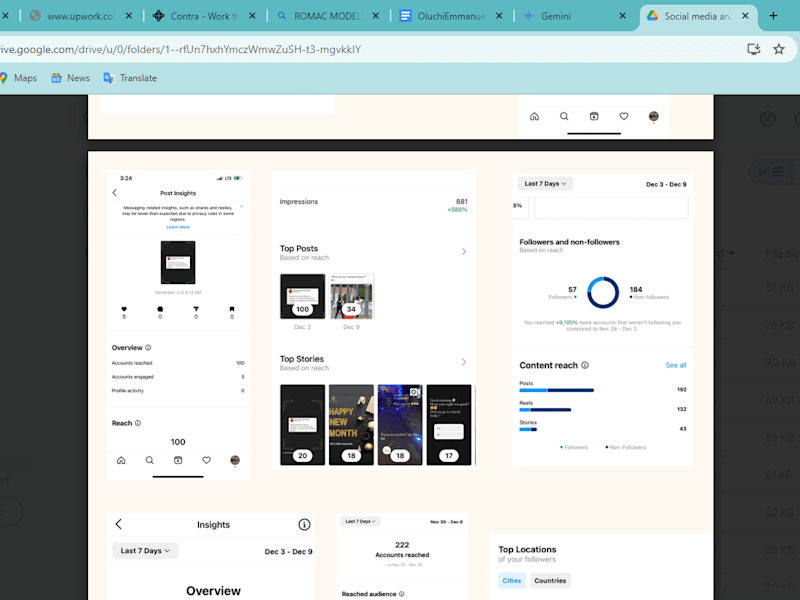Click the back arrow in Post Insights
The image size is (800, 600).
[115, 193]
